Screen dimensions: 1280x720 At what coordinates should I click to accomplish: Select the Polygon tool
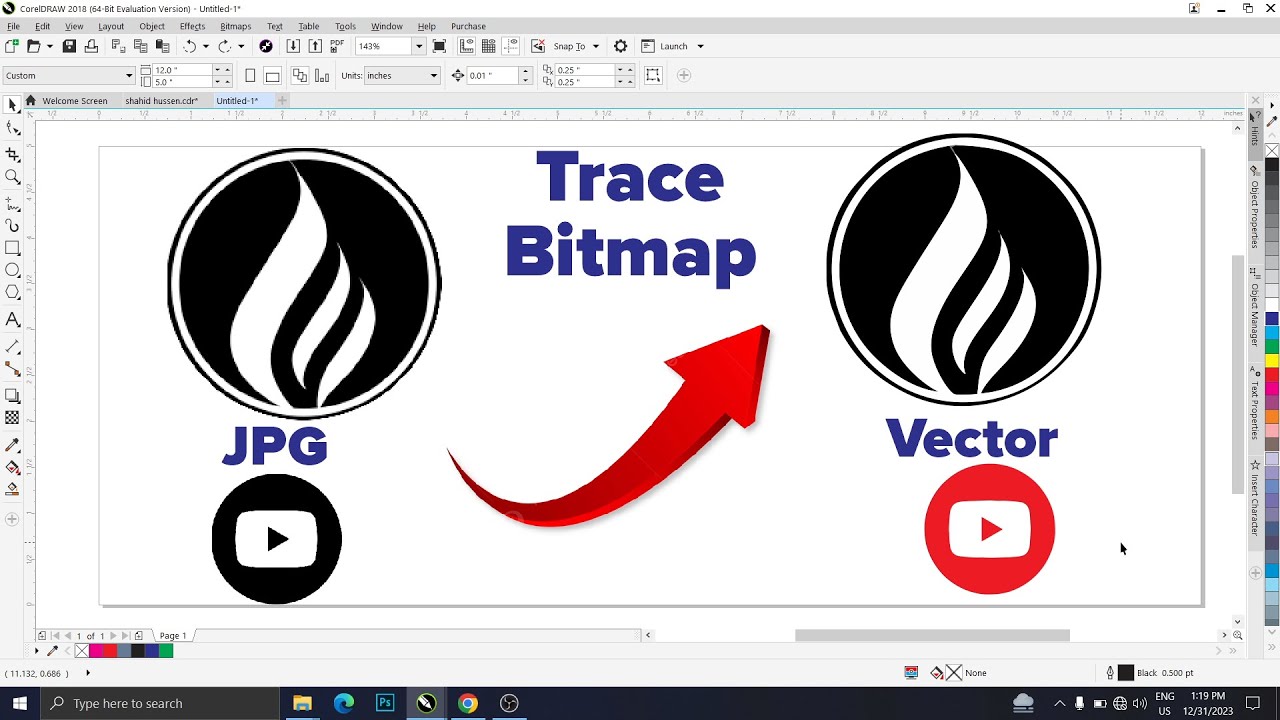pyautogui.click(x=12, y=292)
